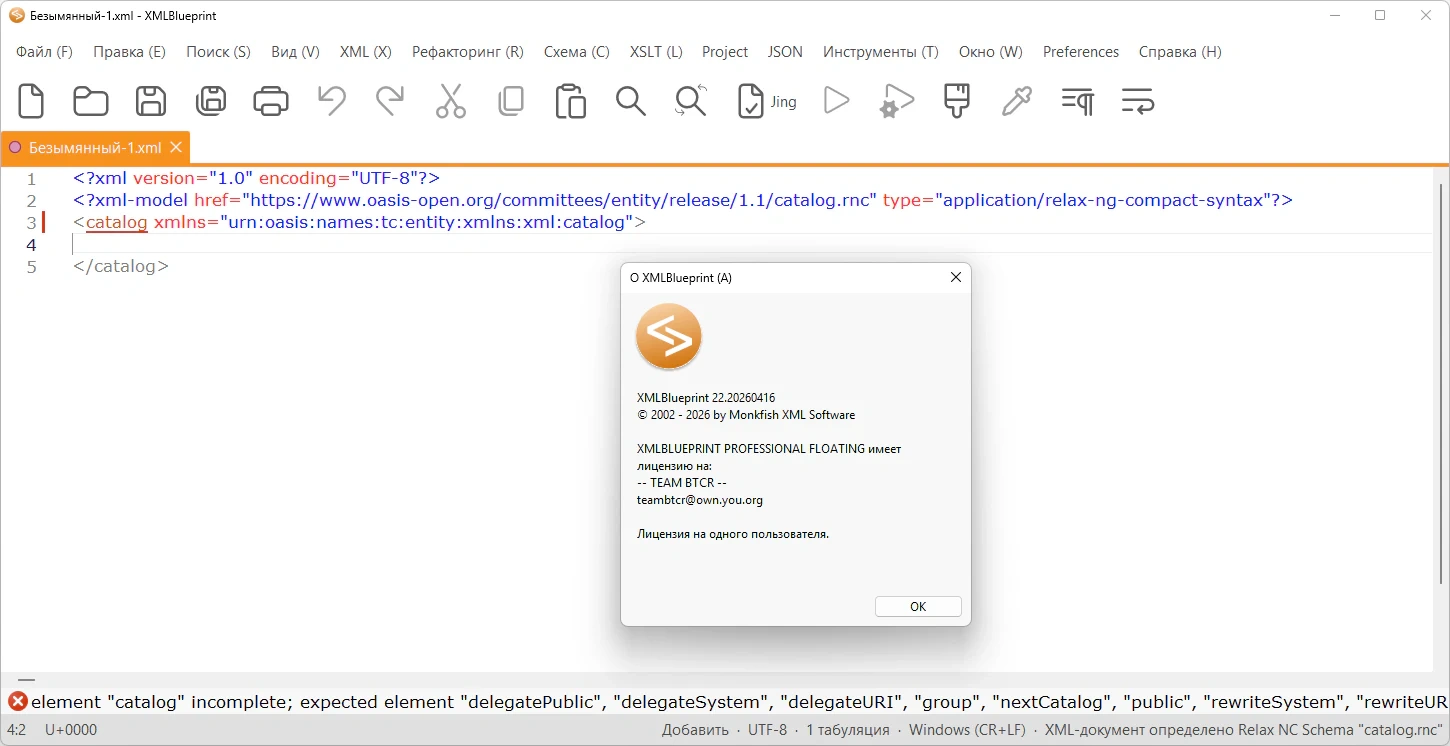Viewport: 1450px width, 746px height.
Task: Select the Безымянный-1.xml tab
Action: point(95,147)
